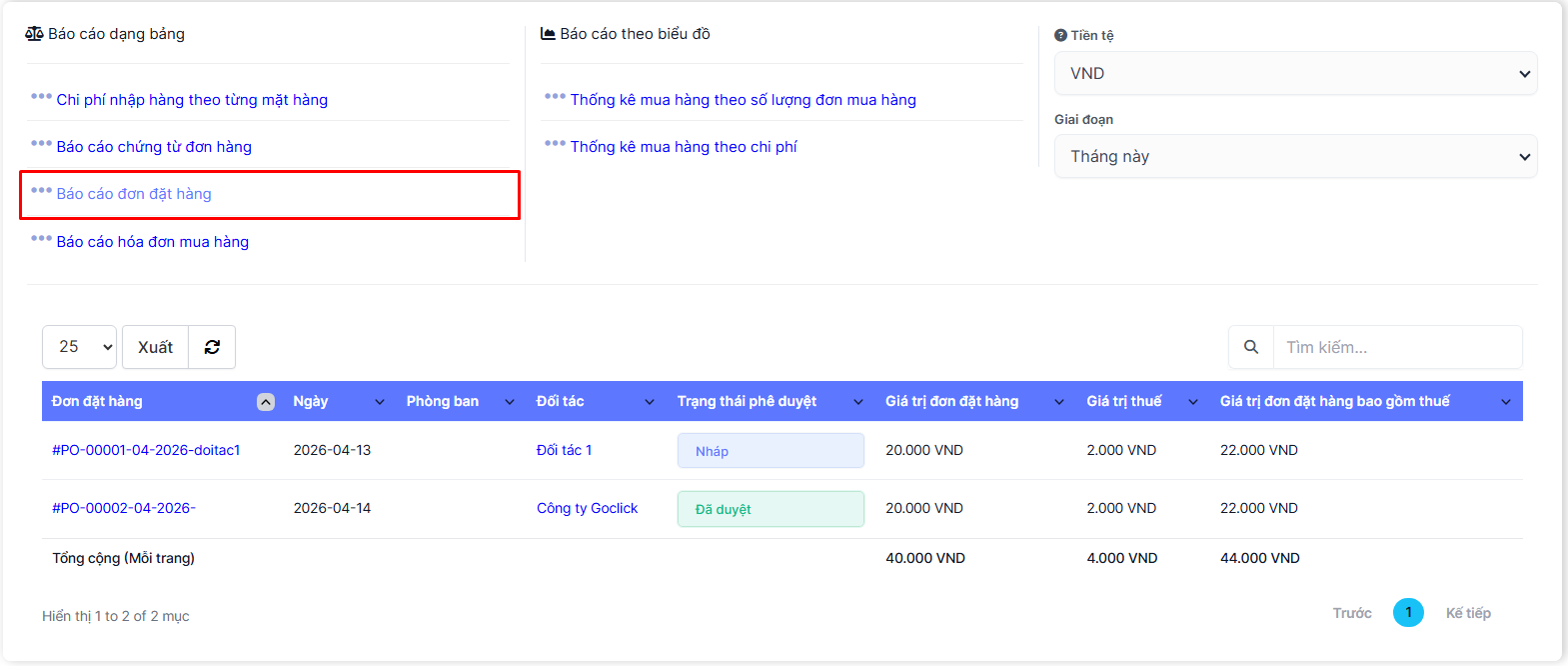Viewport: 1568px width, 666px height.
Task: Open purchase order #PO-00001-04-2026-doitac1
Action: click(146, 450)
